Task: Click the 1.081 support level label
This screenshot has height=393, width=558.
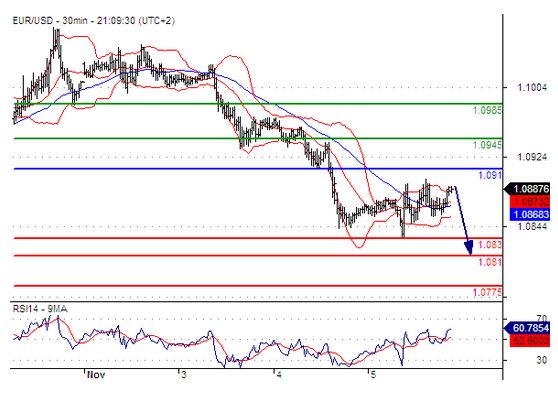Action: pos(490,262)
